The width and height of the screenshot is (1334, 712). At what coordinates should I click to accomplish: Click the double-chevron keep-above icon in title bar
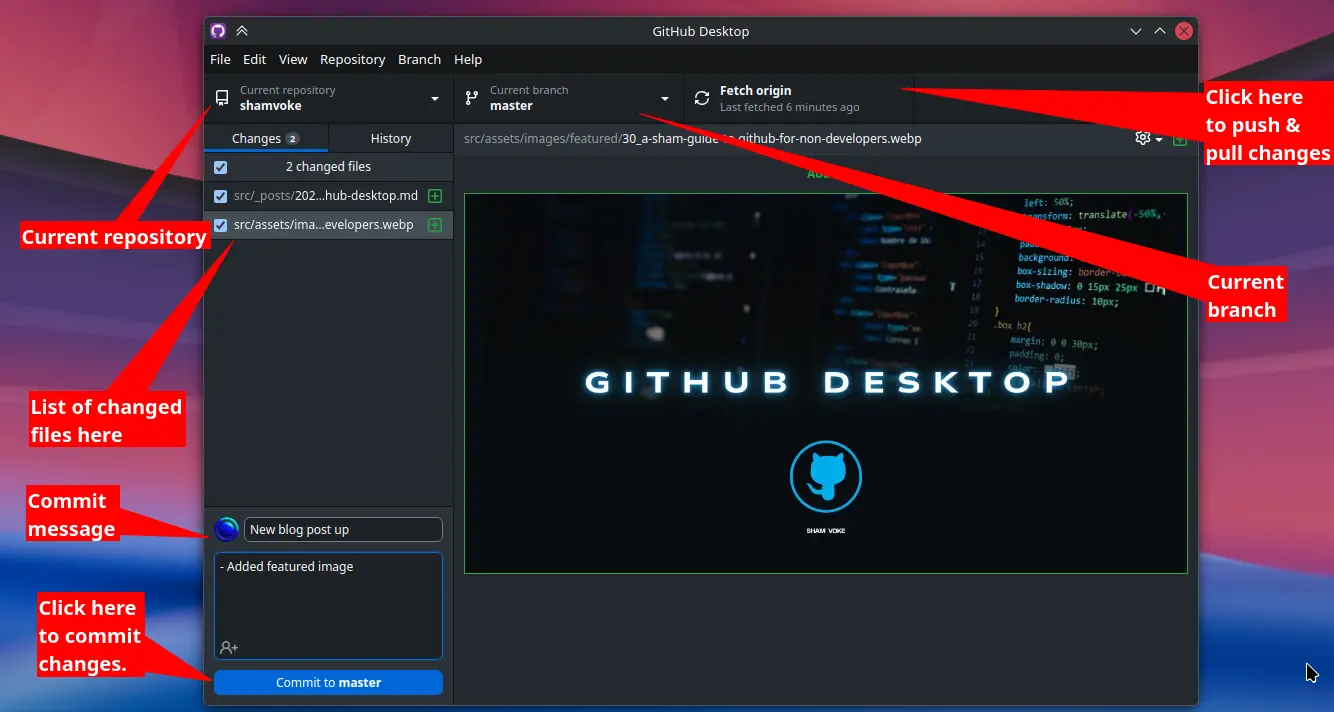tap(242, 31)
